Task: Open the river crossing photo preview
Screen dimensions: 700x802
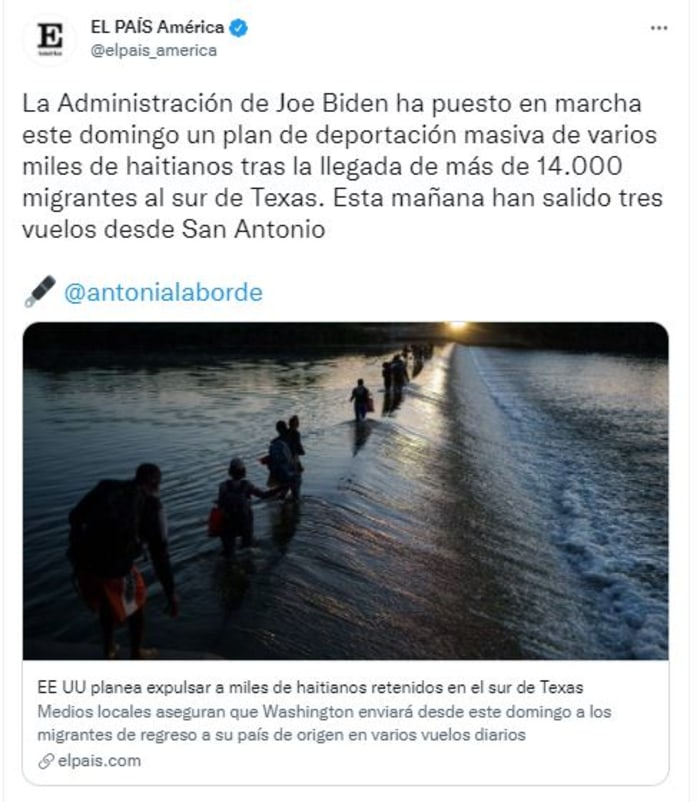Action: click(x=346, y=491)
